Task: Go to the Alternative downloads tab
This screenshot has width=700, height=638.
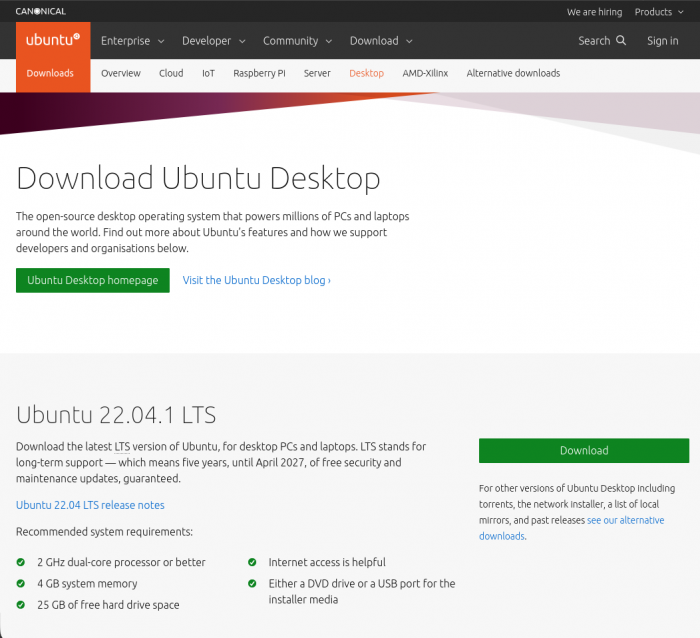Action: [x=513, y=73]
